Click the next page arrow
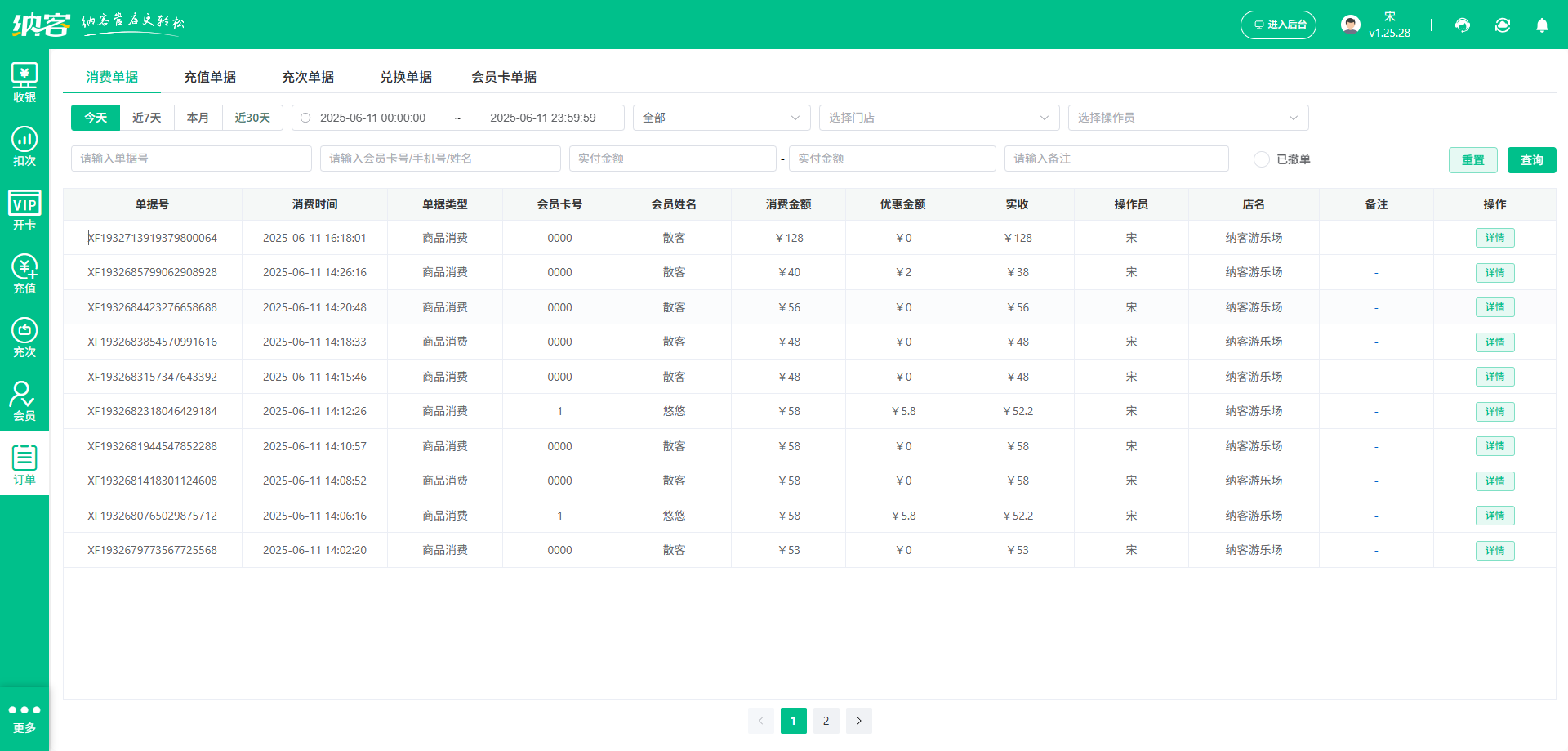Image resolution: width=1568 pixels, height=751 pixels. [859, 721]
